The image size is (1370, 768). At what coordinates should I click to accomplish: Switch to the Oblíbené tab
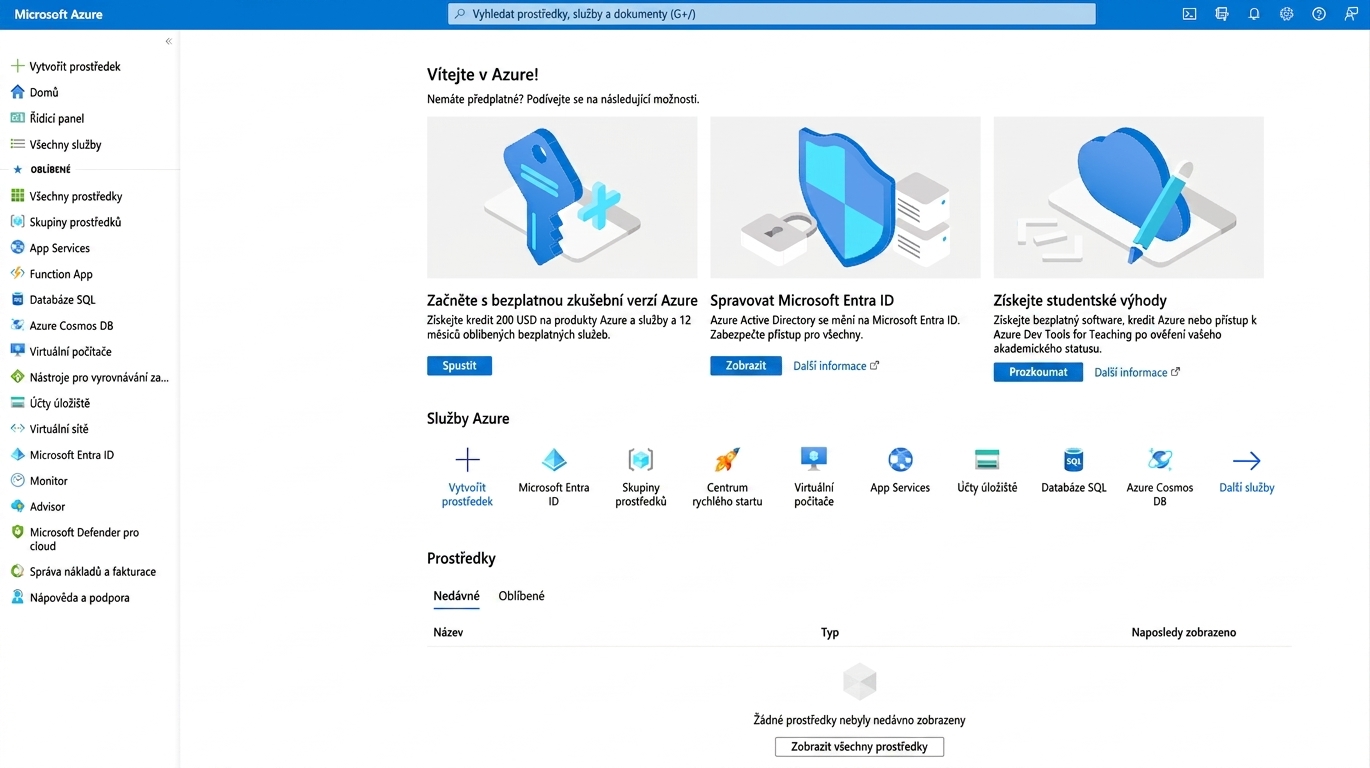(x=522, y=596)
